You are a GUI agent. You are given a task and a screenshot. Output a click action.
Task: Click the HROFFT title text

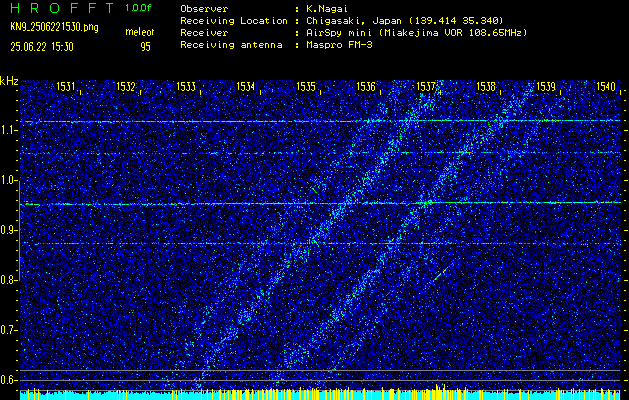(62, 8)
